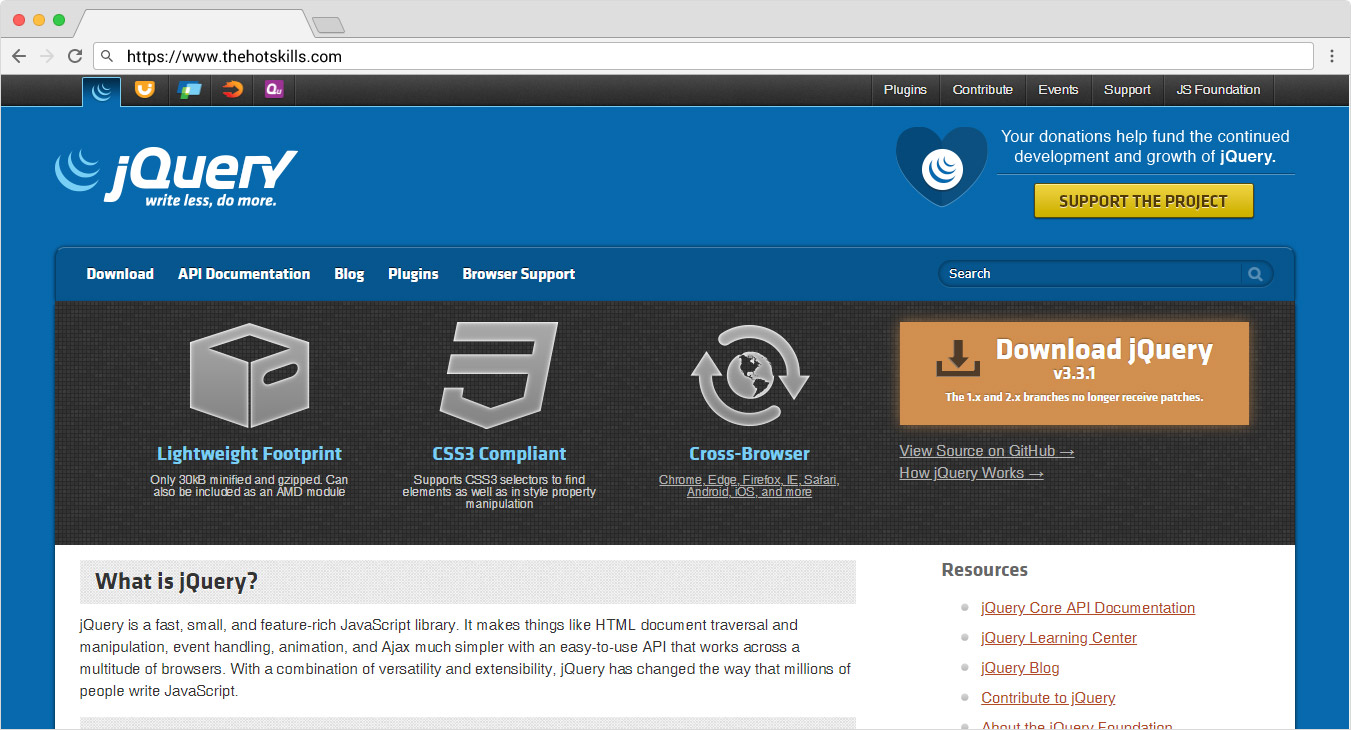Viewport: 1351px width, 730px height.
Task: Go to Download in main navigation
Action: click(x=120, y=274)
